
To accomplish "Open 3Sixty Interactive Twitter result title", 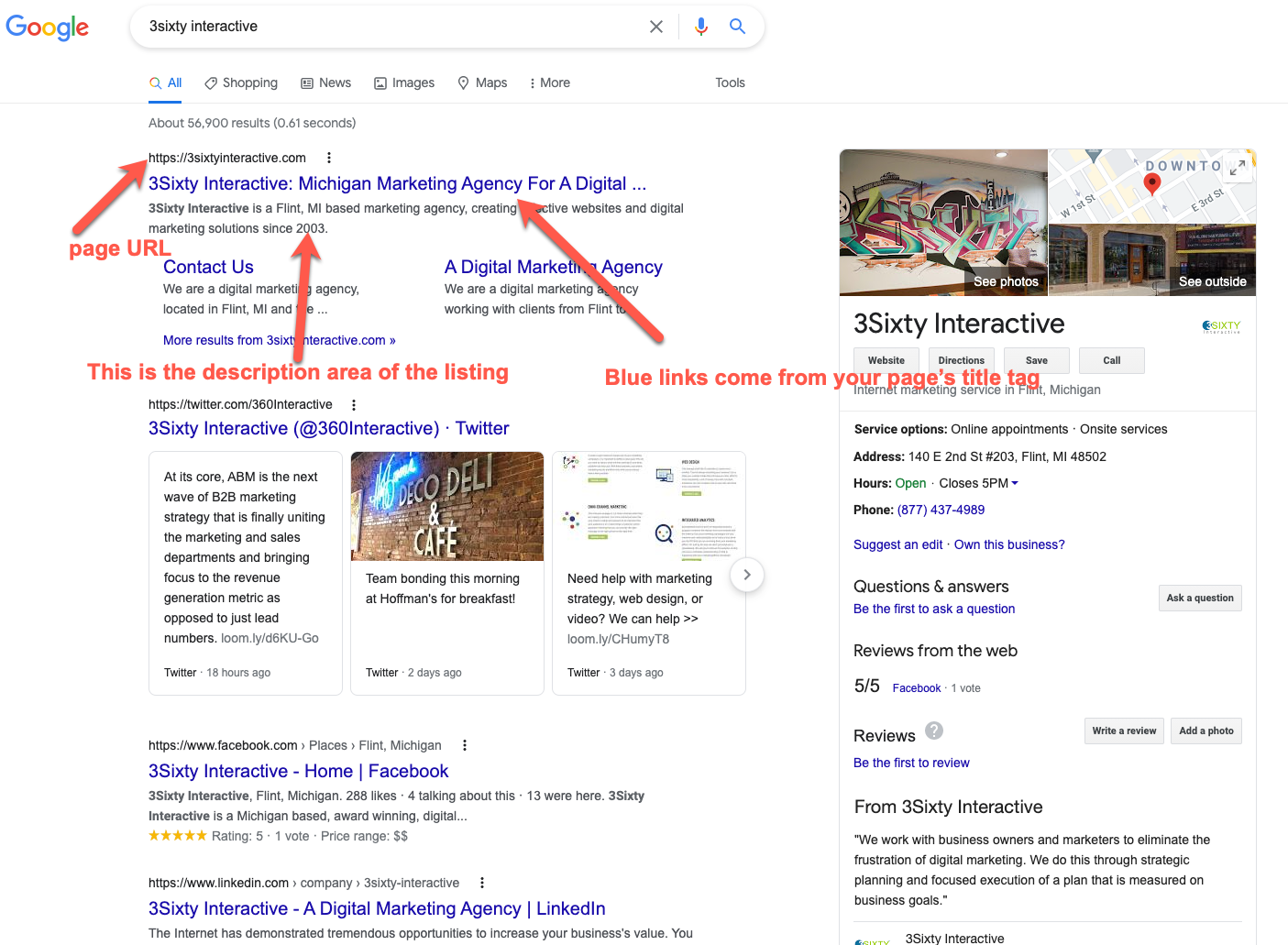I will 329,428.
